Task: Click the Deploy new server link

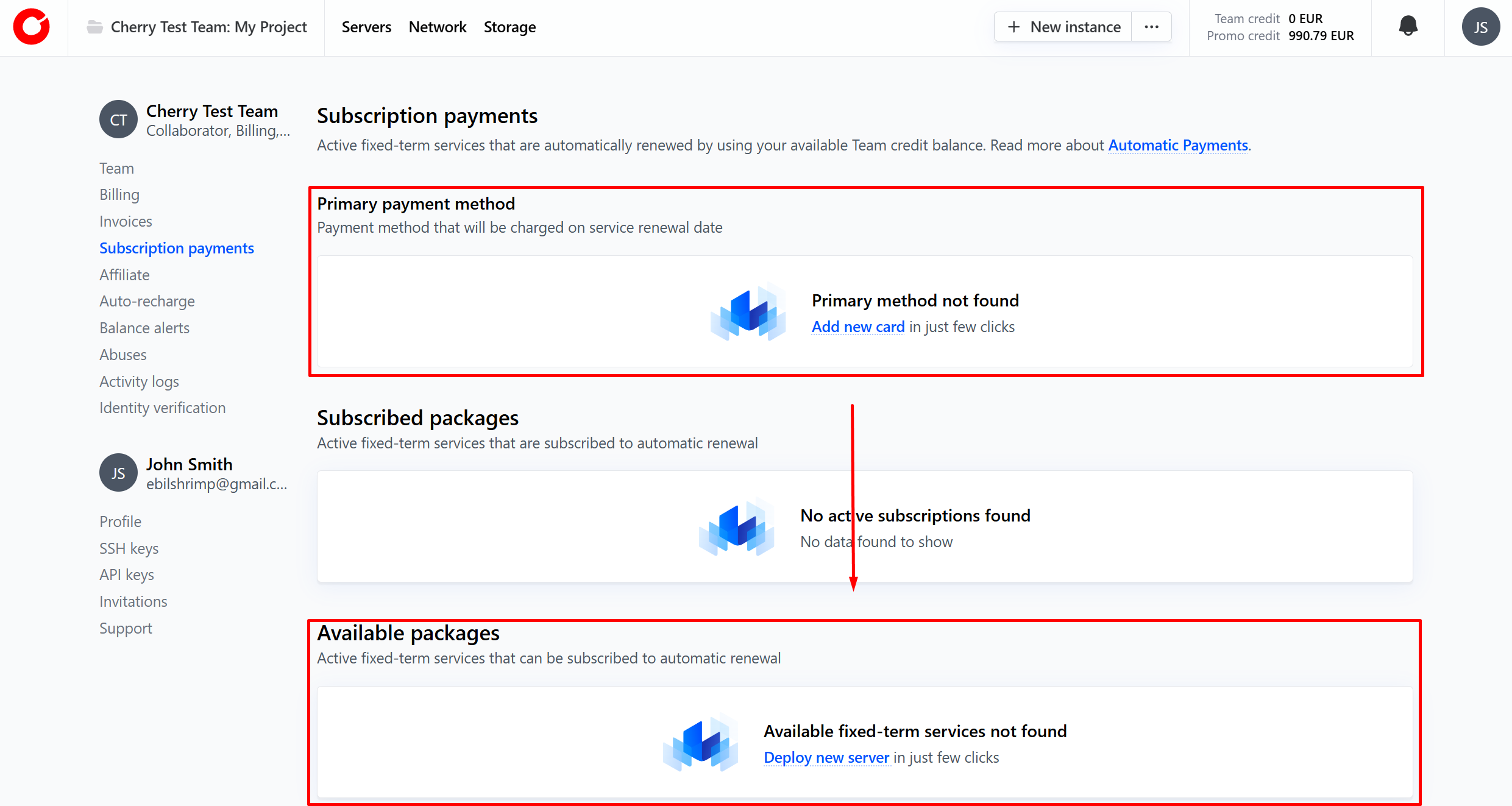Action: [826, 757]
